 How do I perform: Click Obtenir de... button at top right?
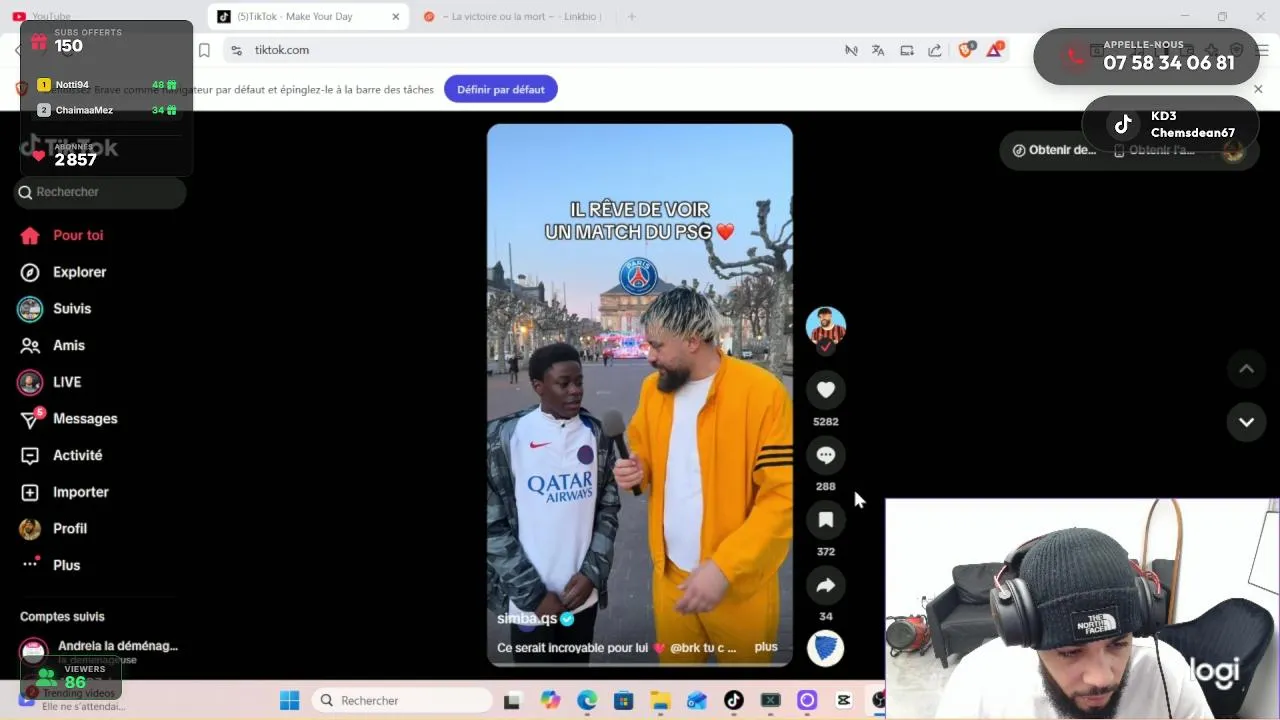point(1054,150)
